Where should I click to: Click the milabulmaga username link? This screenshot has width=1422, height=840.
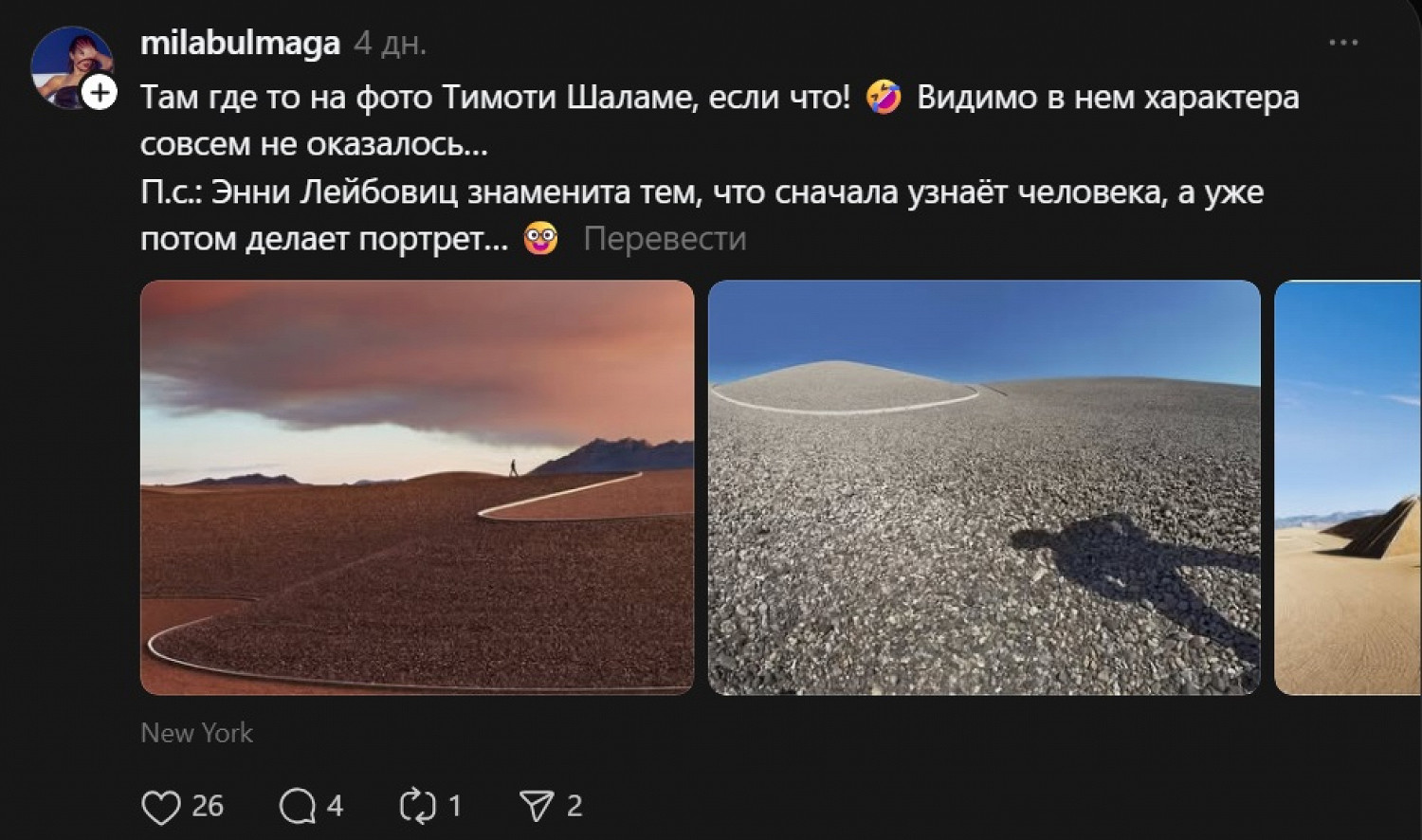click(x=240, y=44)
